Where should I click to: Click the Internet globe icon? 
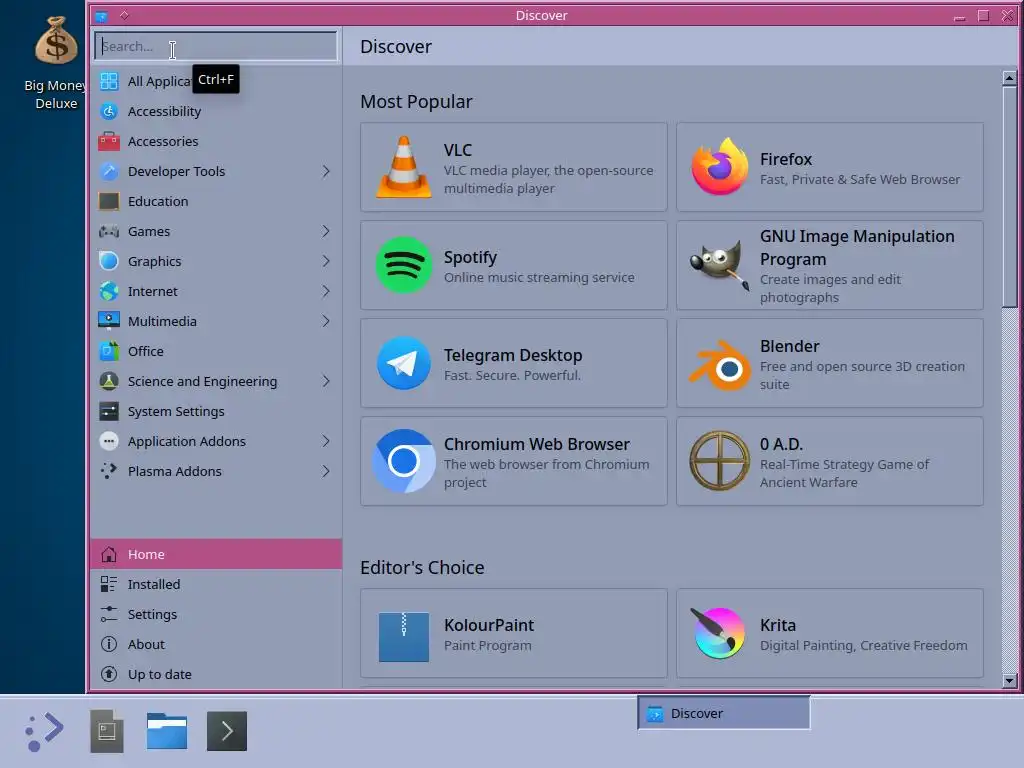109,291
